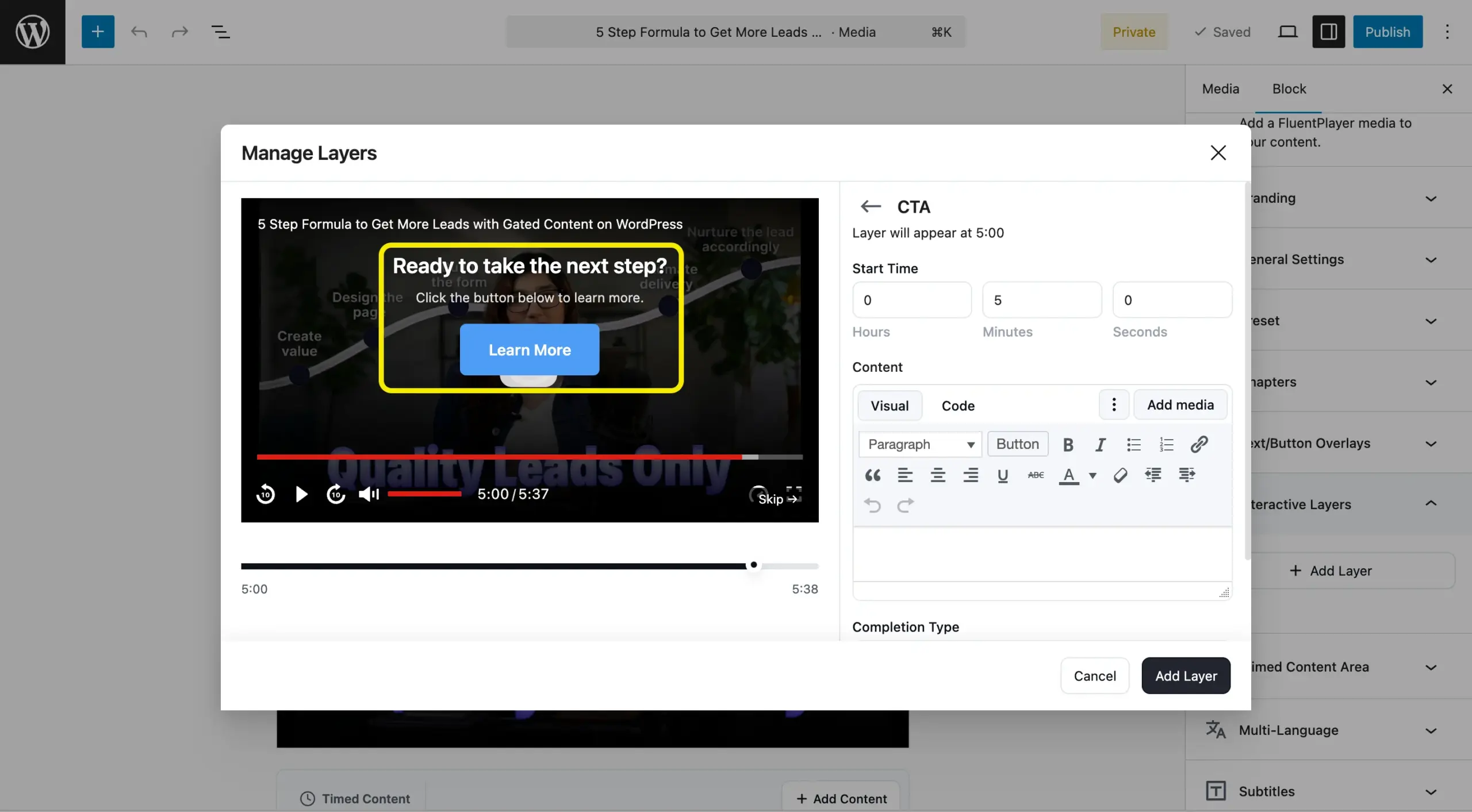Click the Learn More button in video overlay
Screen dimensions: 1472x812
pyautogui.click(x=529, y=349)
